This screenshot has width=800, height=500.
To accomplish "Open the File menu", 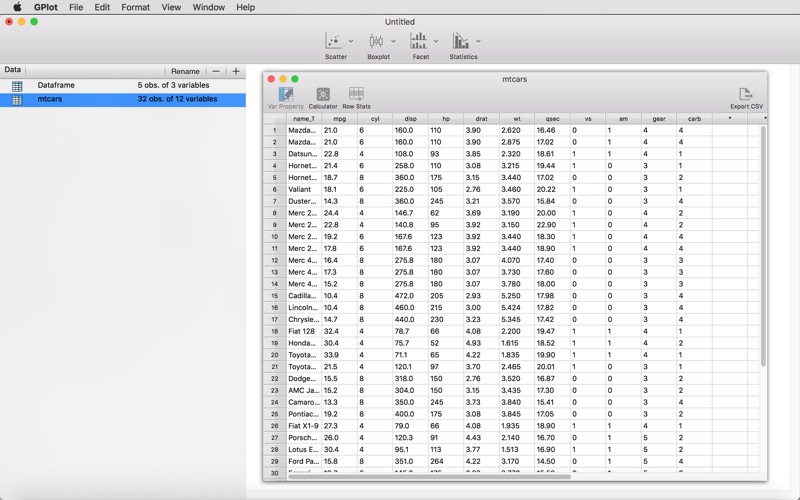I will coord(76,7).
